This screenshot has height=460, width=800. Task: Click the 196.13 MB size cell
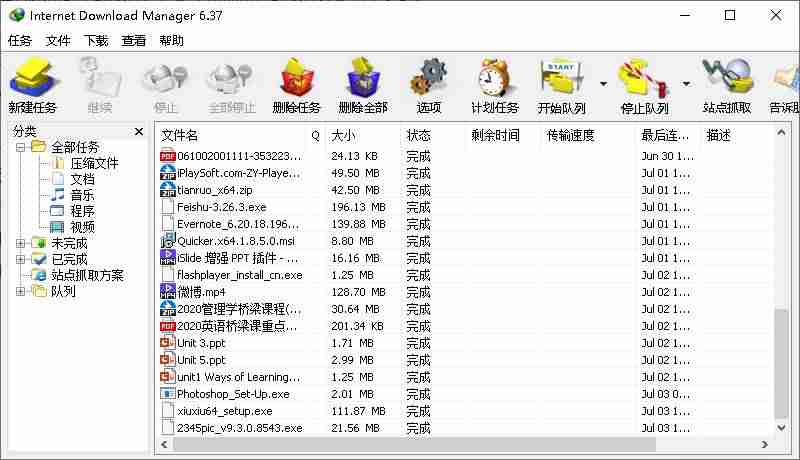point(358,207)
